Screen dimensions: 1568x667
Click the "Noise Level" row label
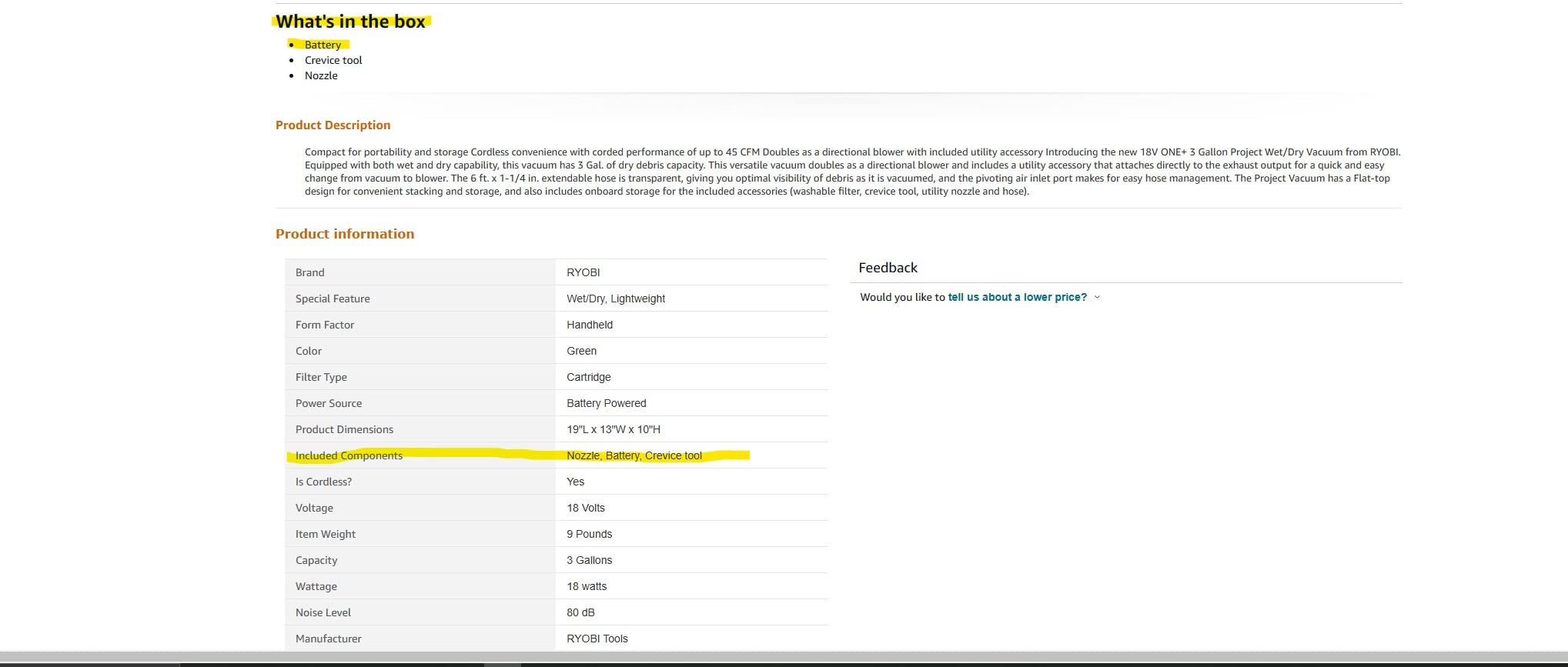(323, 612)
